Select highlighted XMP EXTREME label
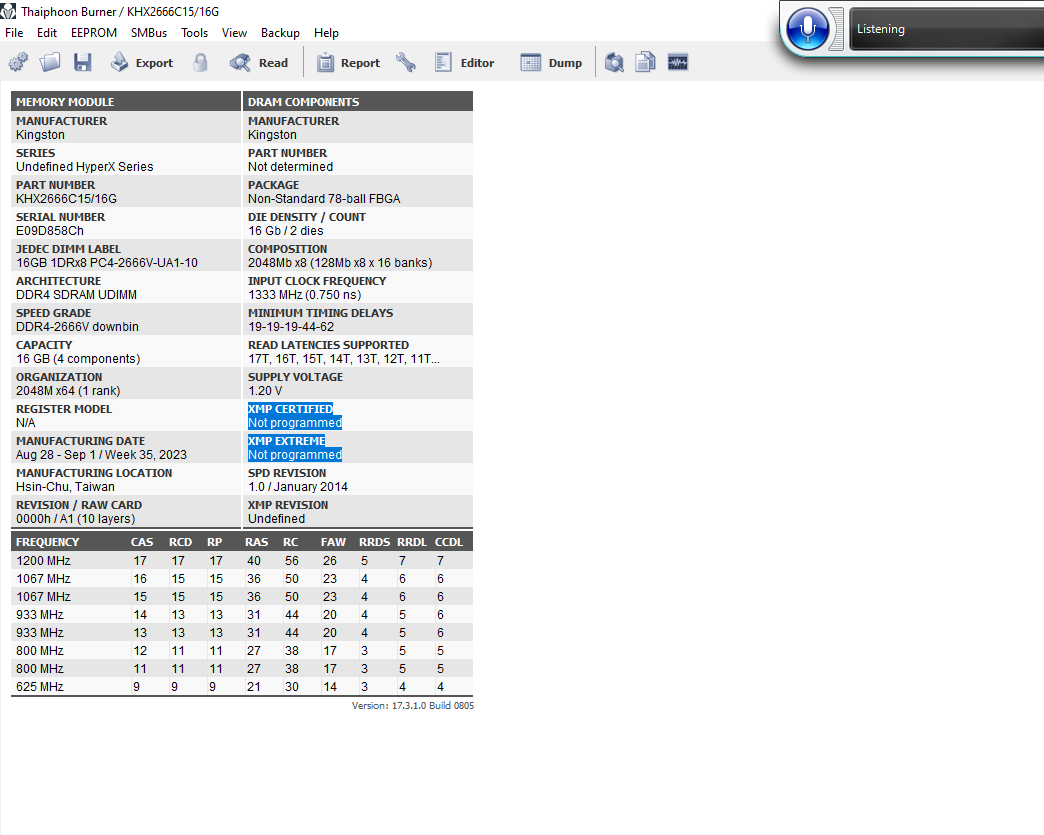This screenshot has height=835, width=1044. click(x=287, y=441)
